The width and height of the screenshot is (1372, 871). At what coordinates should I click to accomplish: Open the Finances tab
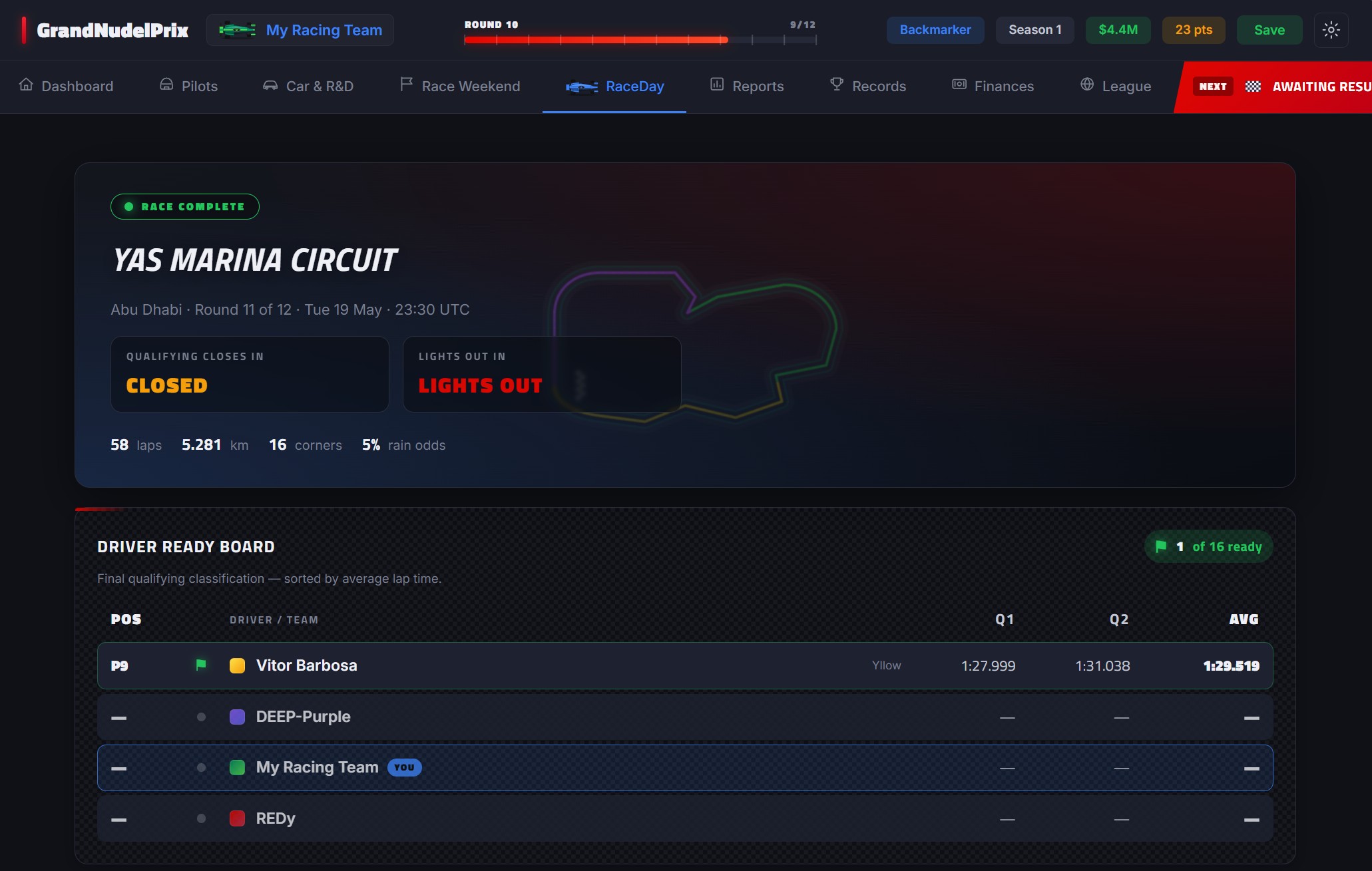(993, 87)
